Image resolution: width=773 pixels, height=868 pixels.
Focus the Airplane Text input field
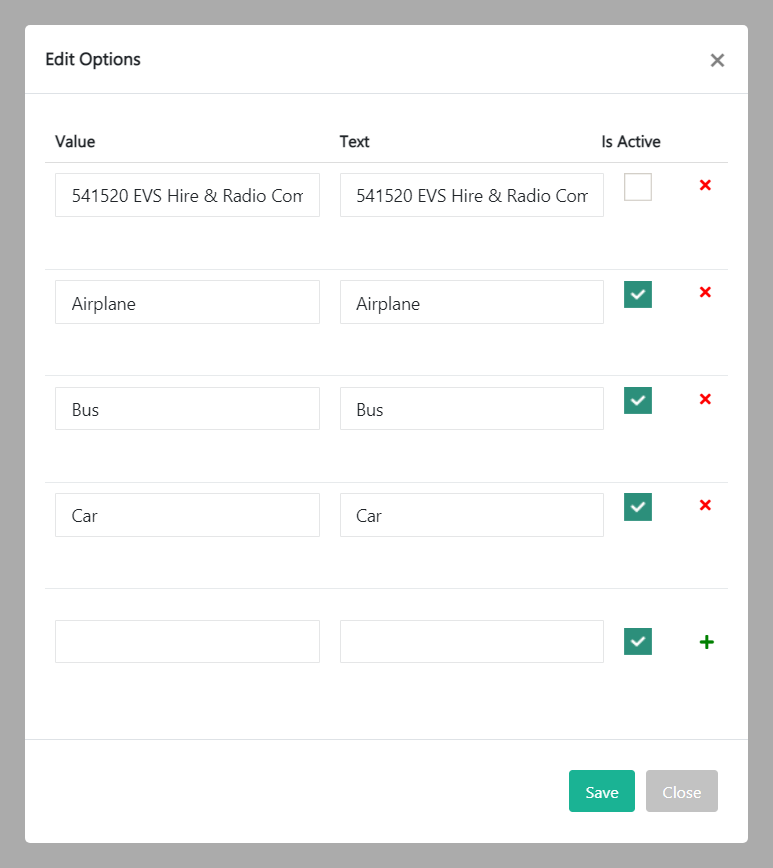471,302
